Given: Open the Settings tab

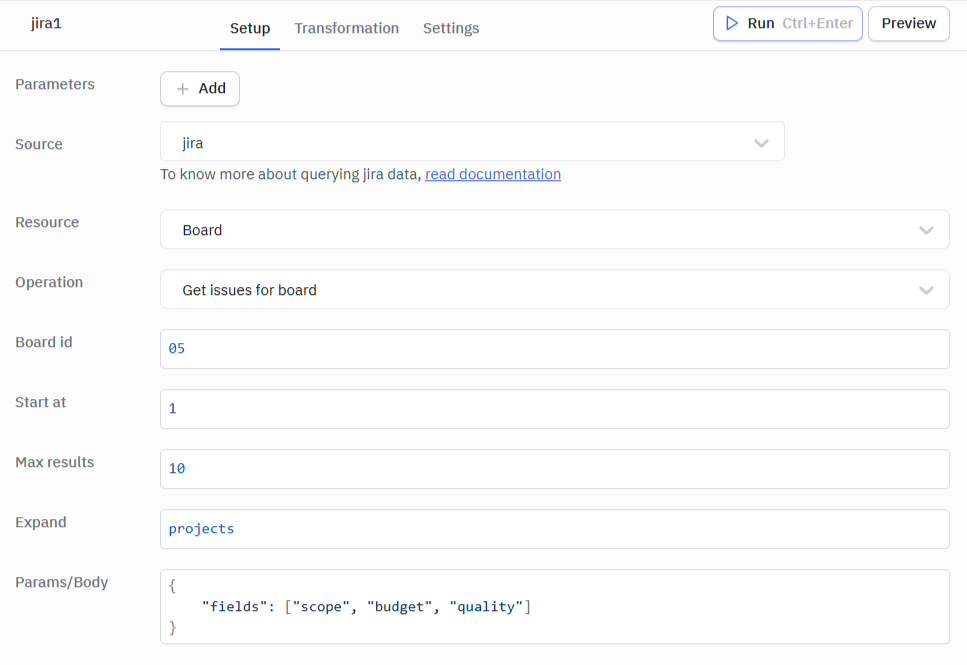Looking at the screenshot, I should 451,28.
